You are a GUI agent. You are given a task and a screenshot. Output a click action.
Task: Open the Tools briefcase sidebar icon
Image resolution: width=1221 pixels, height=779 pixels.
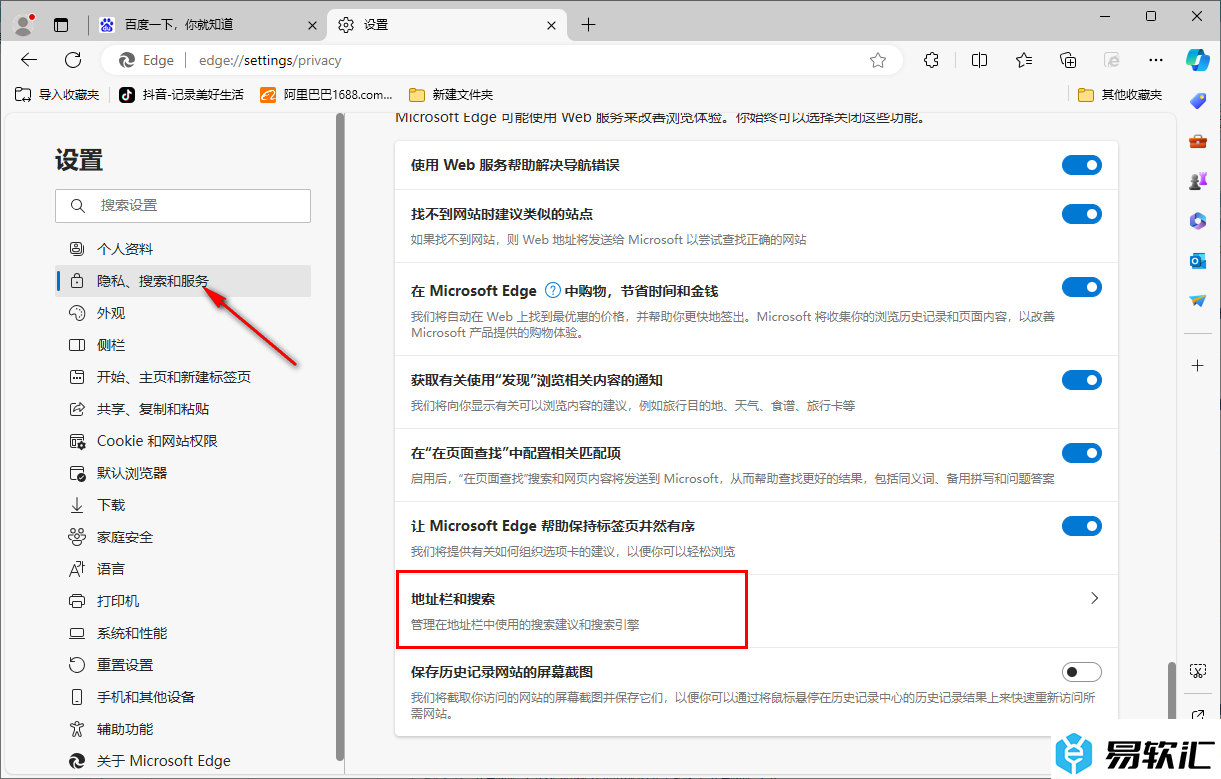click(x=1198, y=141)
